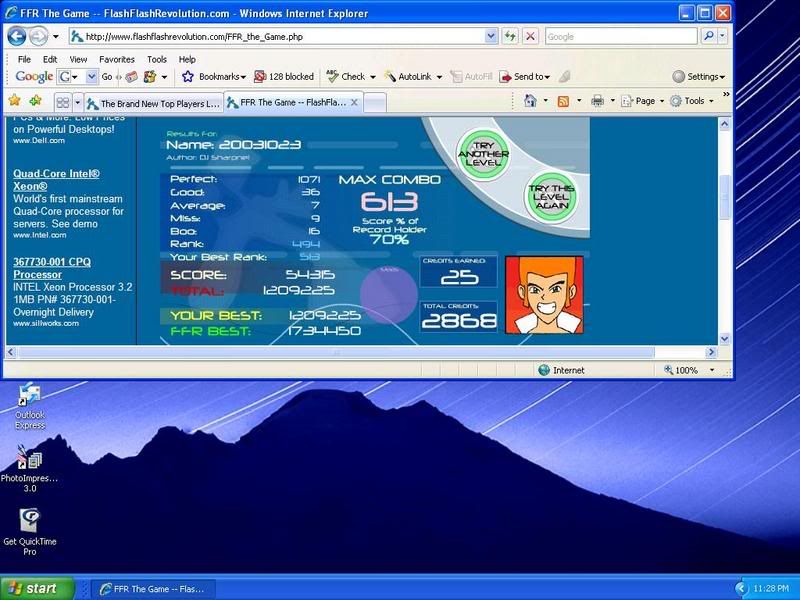
Task: Click the Outlook Express desktop icon
Action: (30, 407)
